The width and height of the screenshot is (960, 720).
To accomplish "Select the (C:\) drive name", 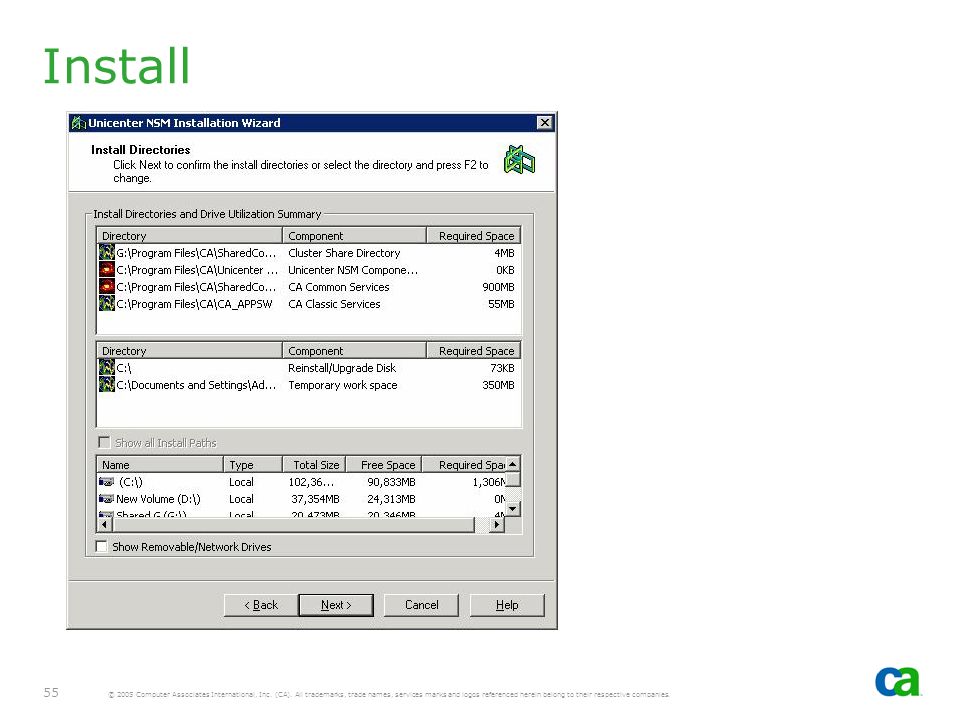I will pos(130,482).
